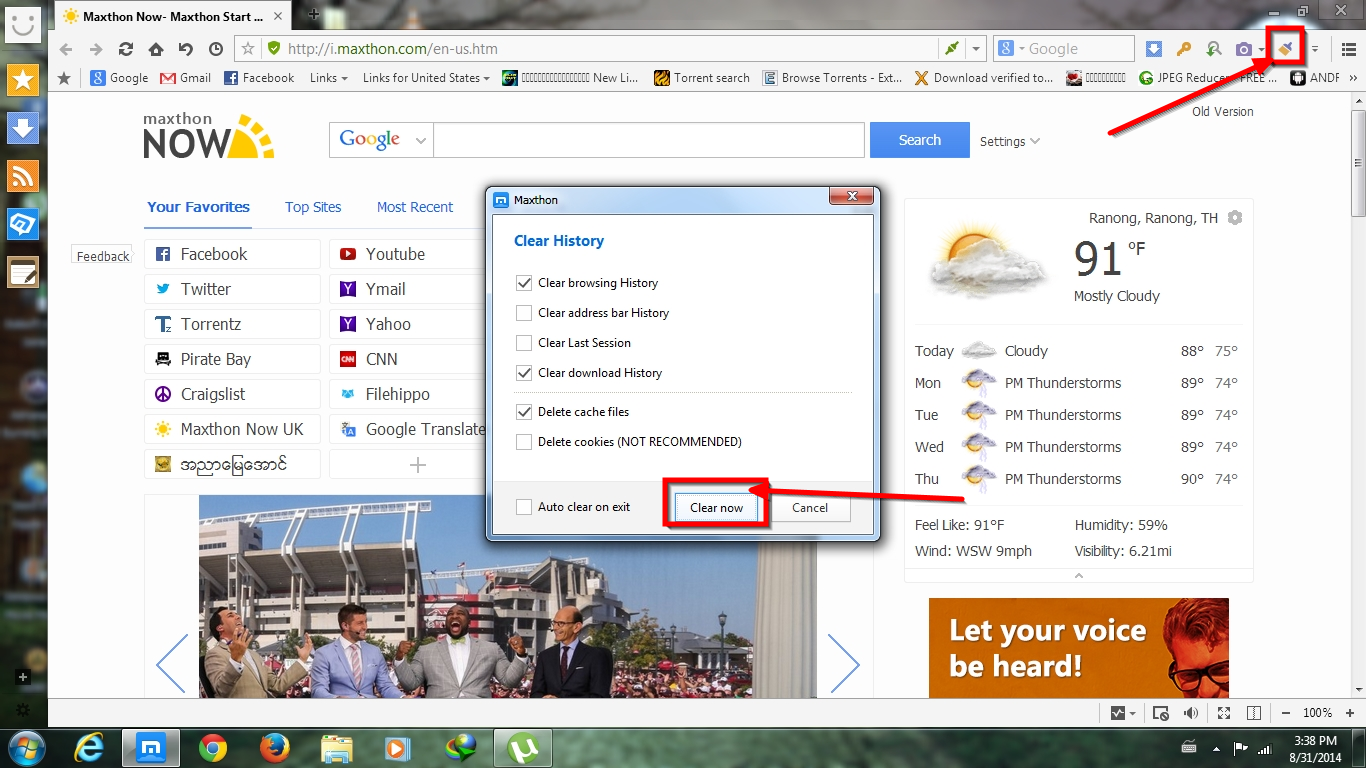Switch to Your Favorites tab

198,207
